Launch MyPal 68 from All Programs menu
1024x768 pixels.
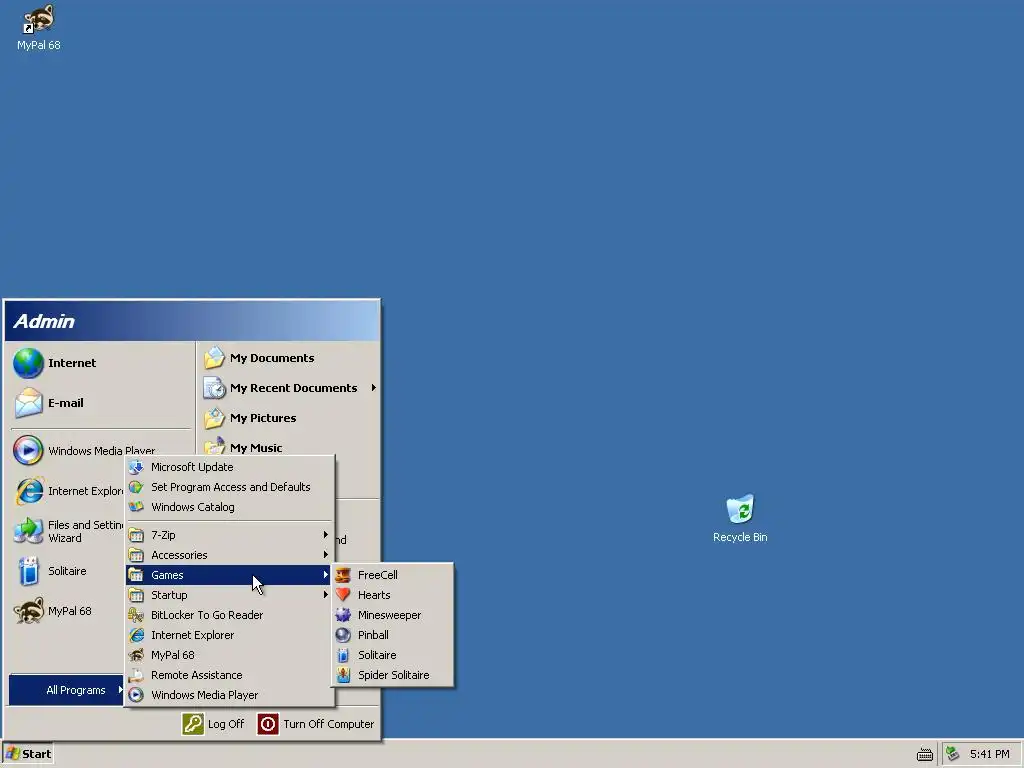click(229, 655)
